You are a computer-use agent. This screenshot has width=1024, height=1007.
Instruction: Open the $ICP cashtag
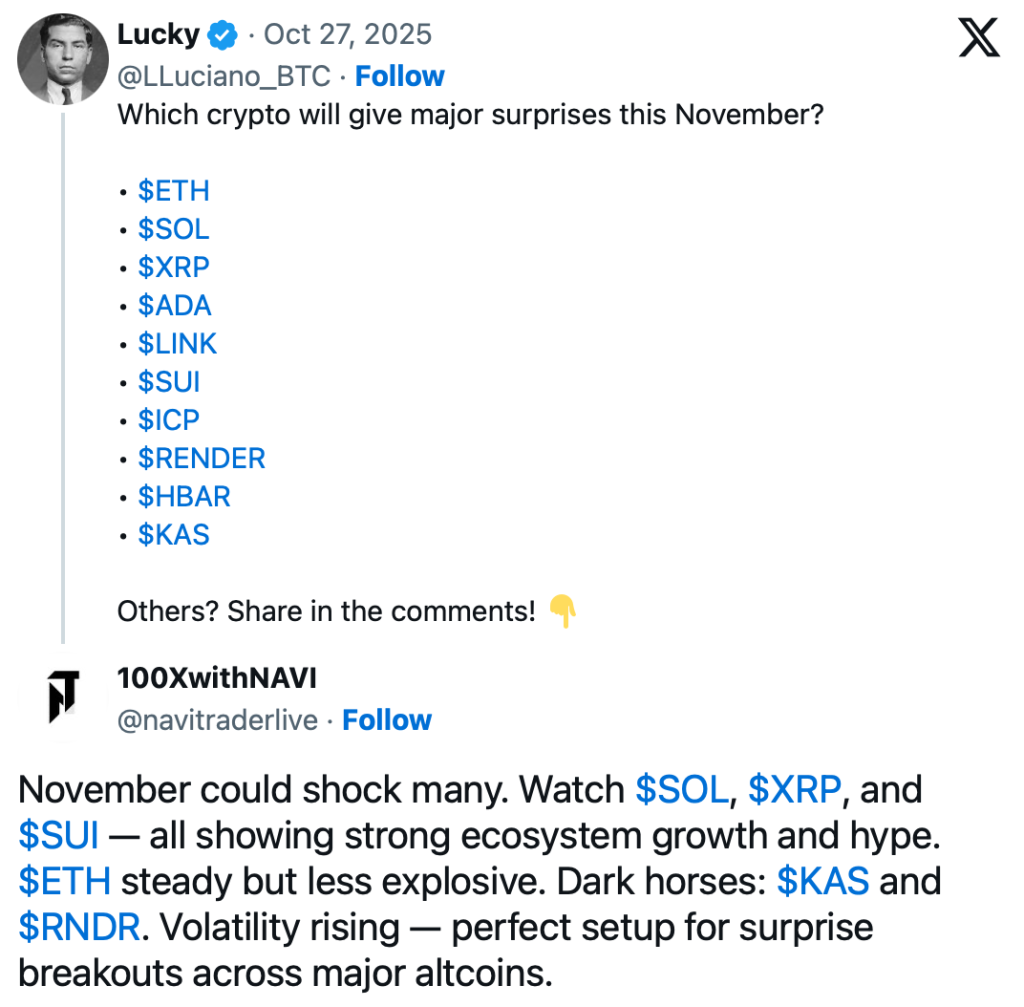tap(169, 420)
